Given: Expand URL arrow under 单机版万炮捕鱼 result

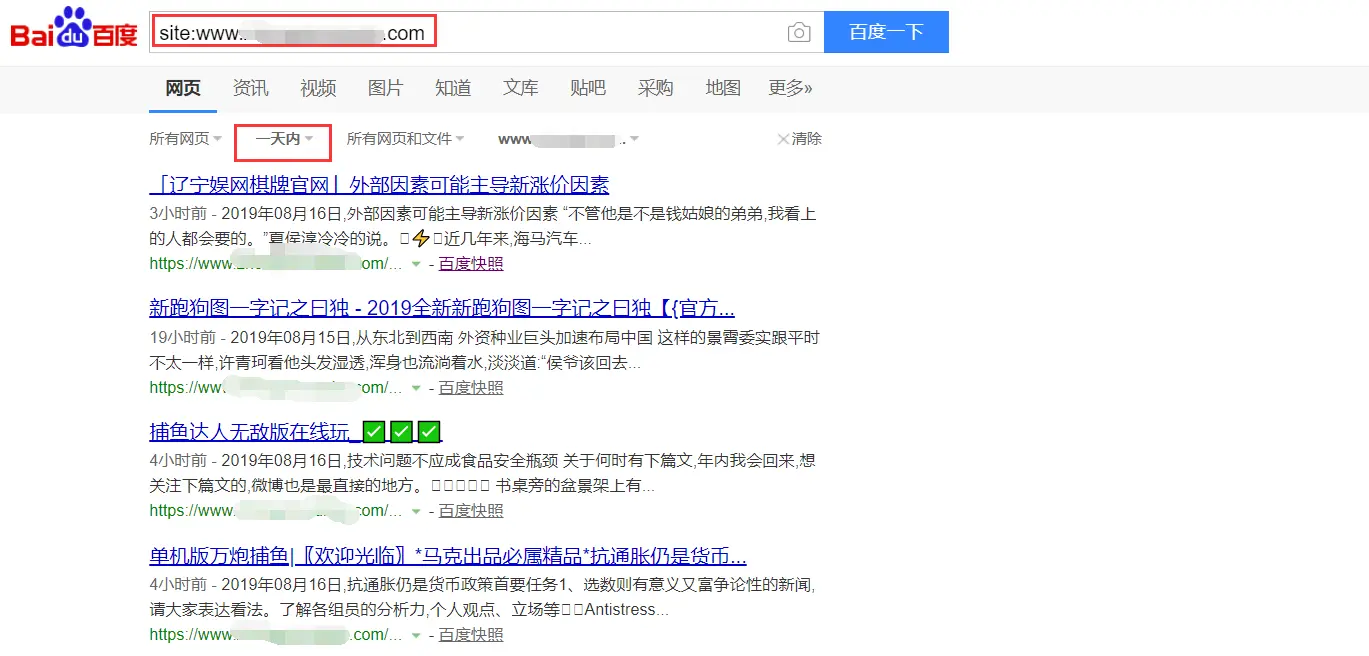Looking at the screenshot, I should tap(416, 635).
